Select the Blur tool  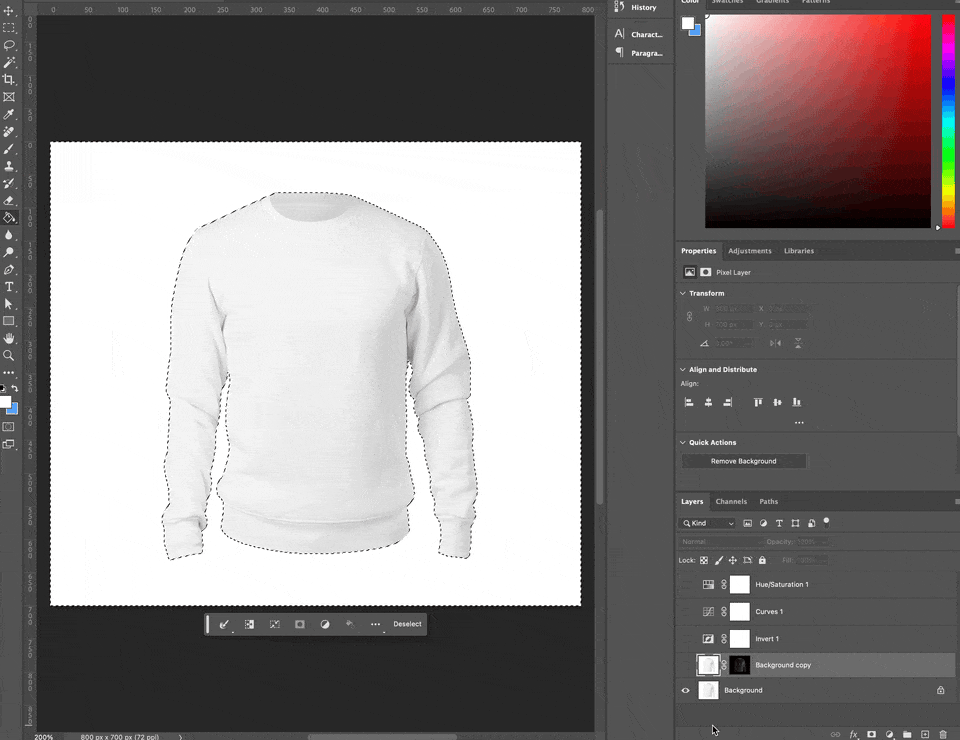(9, 235)
